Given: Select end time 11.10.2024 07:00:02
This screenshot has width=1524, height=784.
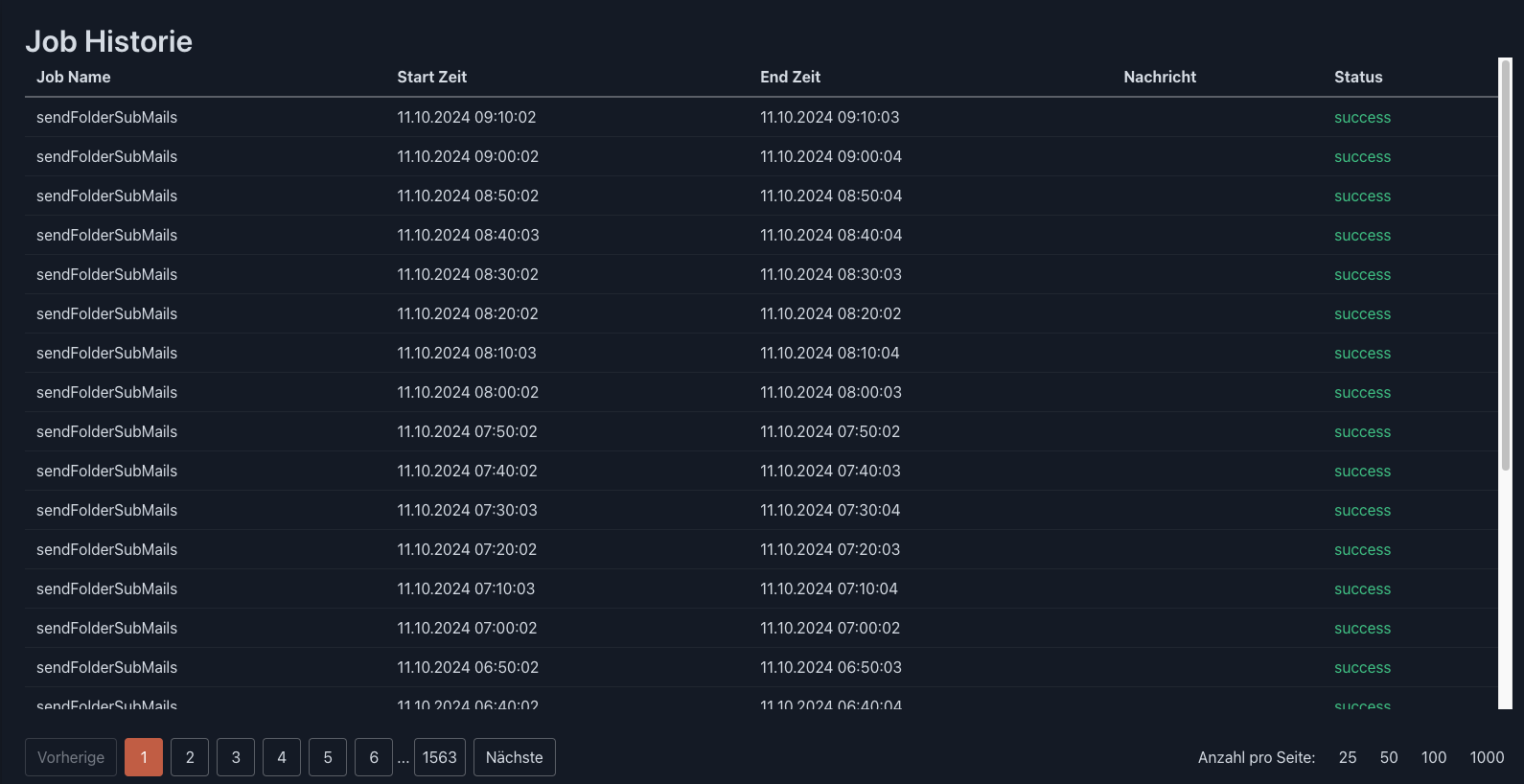Looking at the screenshot, I should (x=830, y=628).
